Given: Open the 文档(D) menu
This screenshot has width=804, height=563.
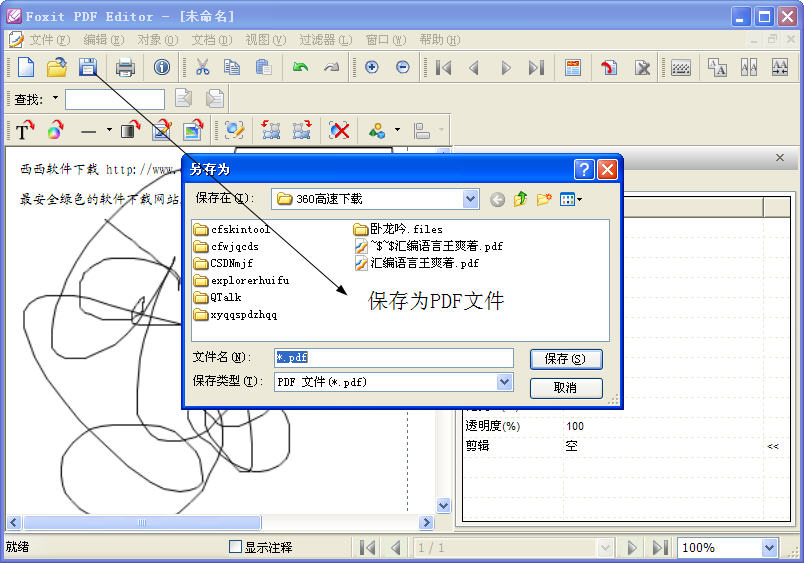Looking at the screenshot, I should tap(212, 39).
